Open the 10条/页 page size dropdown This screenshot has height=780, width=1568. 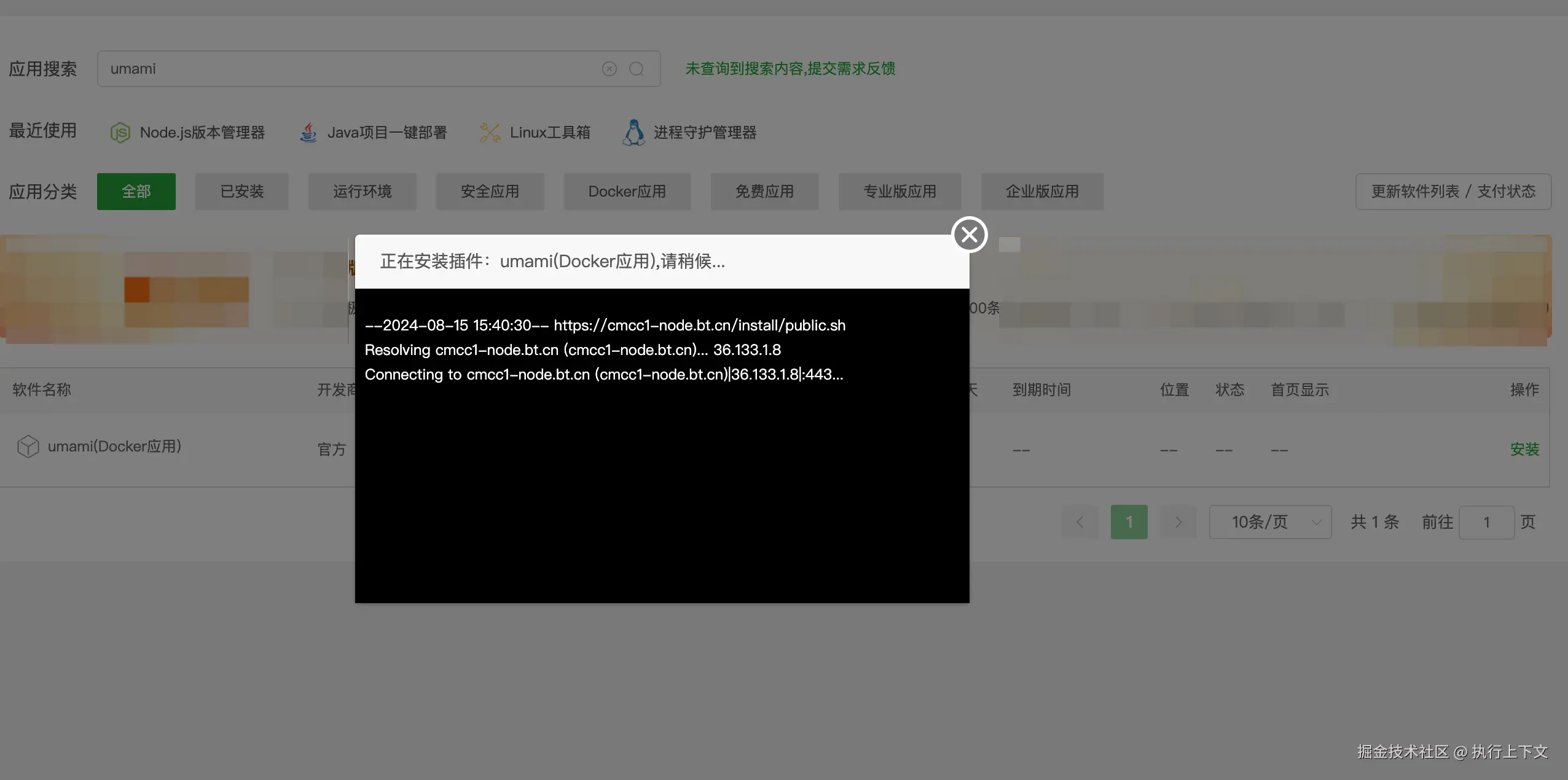click(1269, 522)
